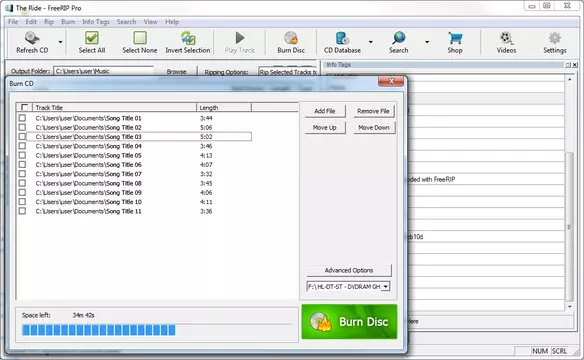Viewport: 584px width, 360px height.
Task: Open the dropdown arrow beside the Search icon
Action: (x=427, y=42)
